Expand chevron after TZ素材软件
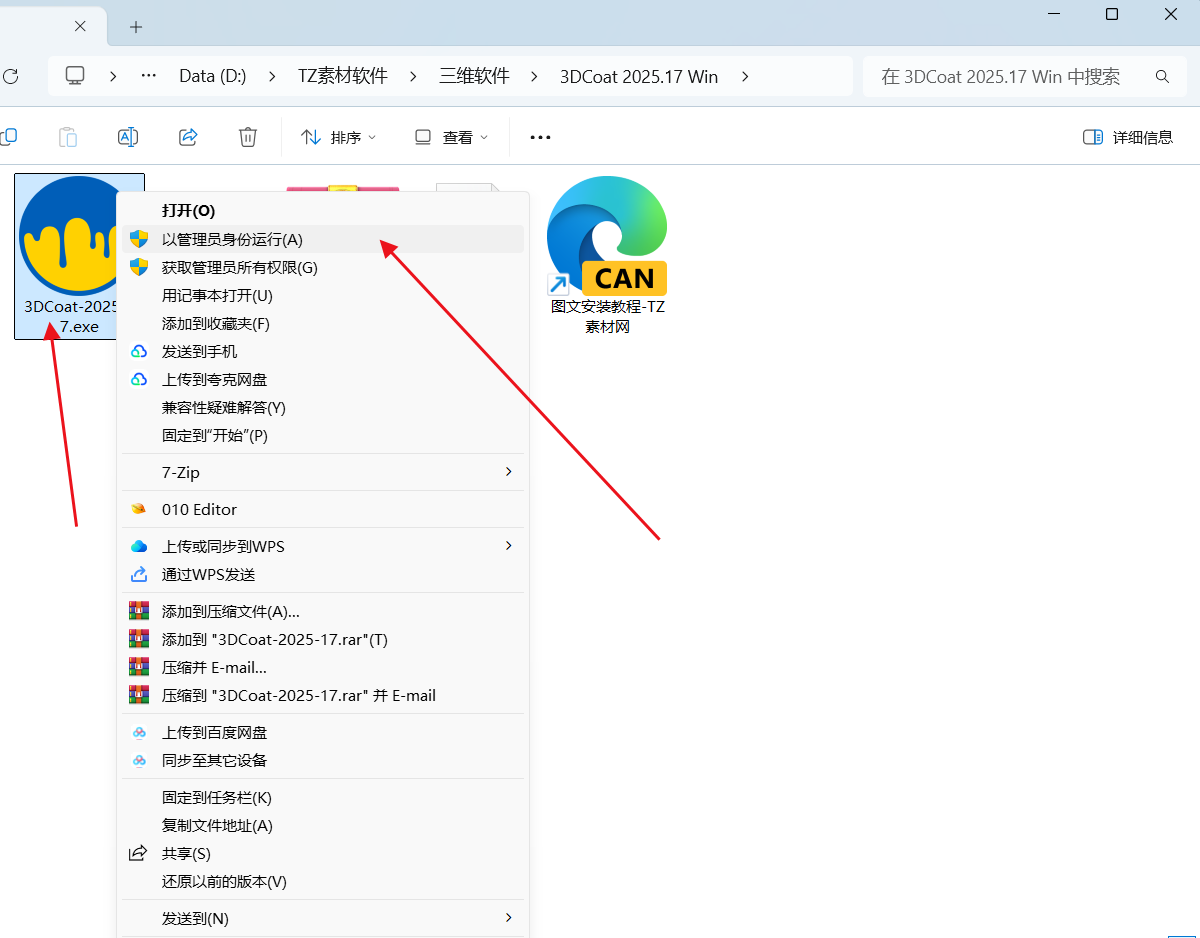Screen dimensions: 1200x938 tap(412, 76)
